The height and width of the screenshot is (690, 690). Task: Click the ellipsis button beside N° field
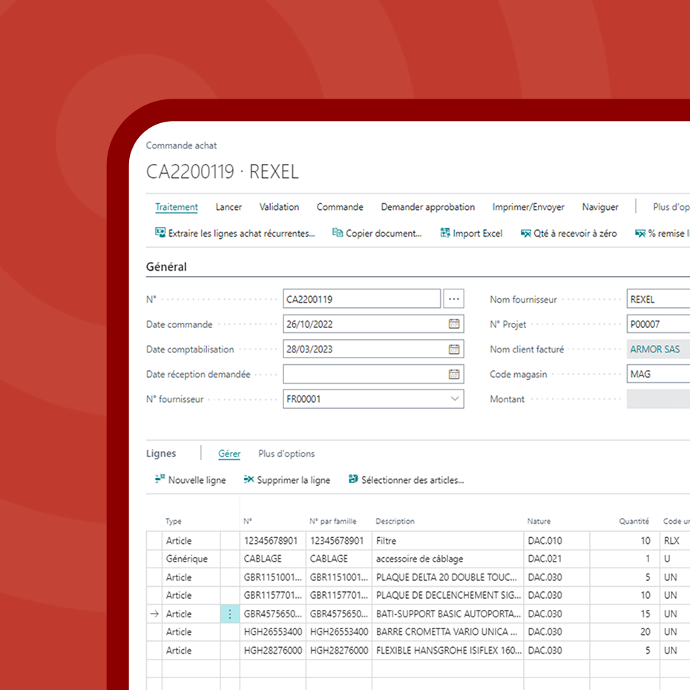(454, 299)
